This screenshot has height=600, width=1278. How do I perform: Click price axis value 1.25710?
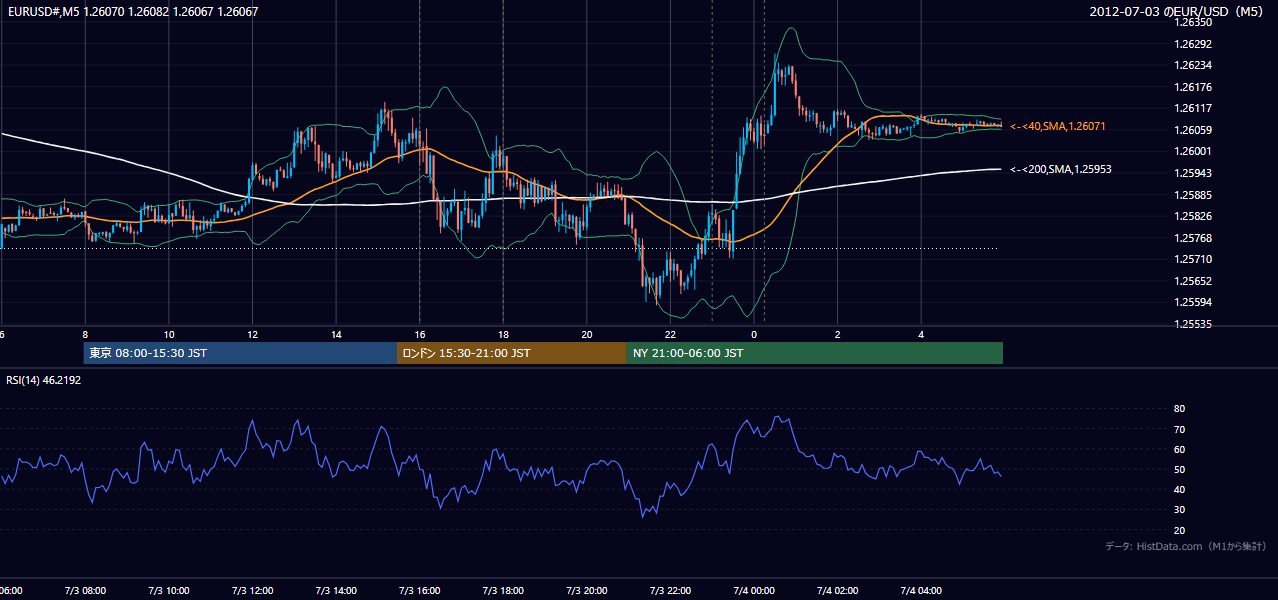1193,260
